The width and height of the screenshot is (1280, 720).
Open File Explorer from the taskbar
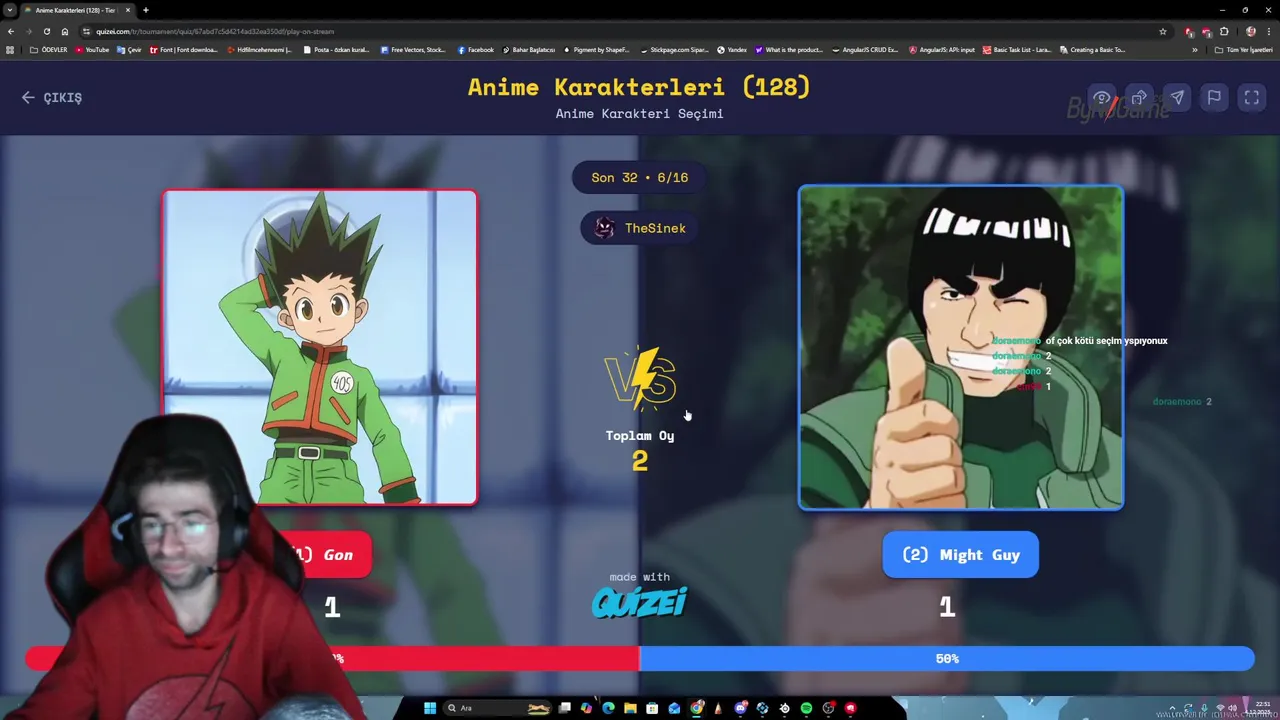[630, 708]
